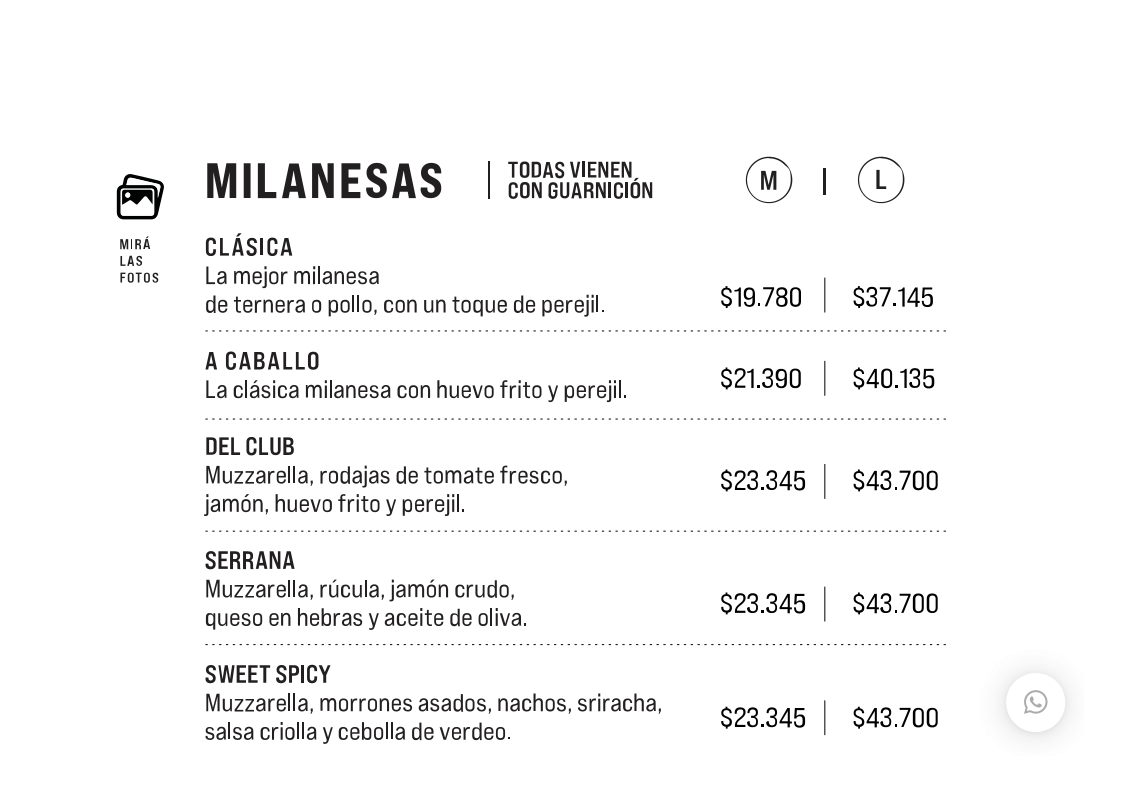Choose Del Club medium price $23.345
The height and width of the screenshot is (793, 1122).
coord(763,481)
